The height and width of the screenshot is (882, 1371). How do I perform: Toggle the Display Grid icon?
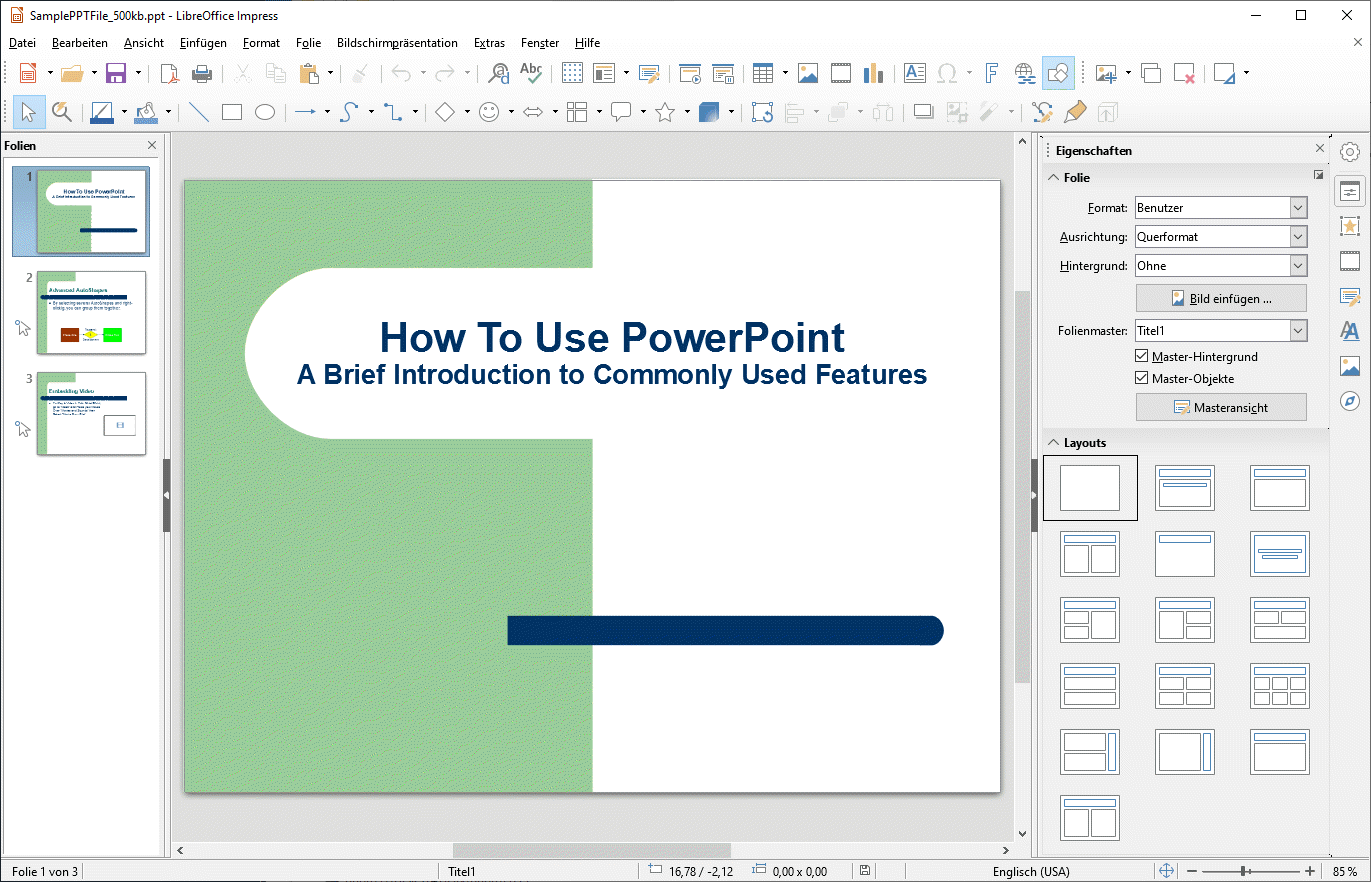tap(572, 73)
